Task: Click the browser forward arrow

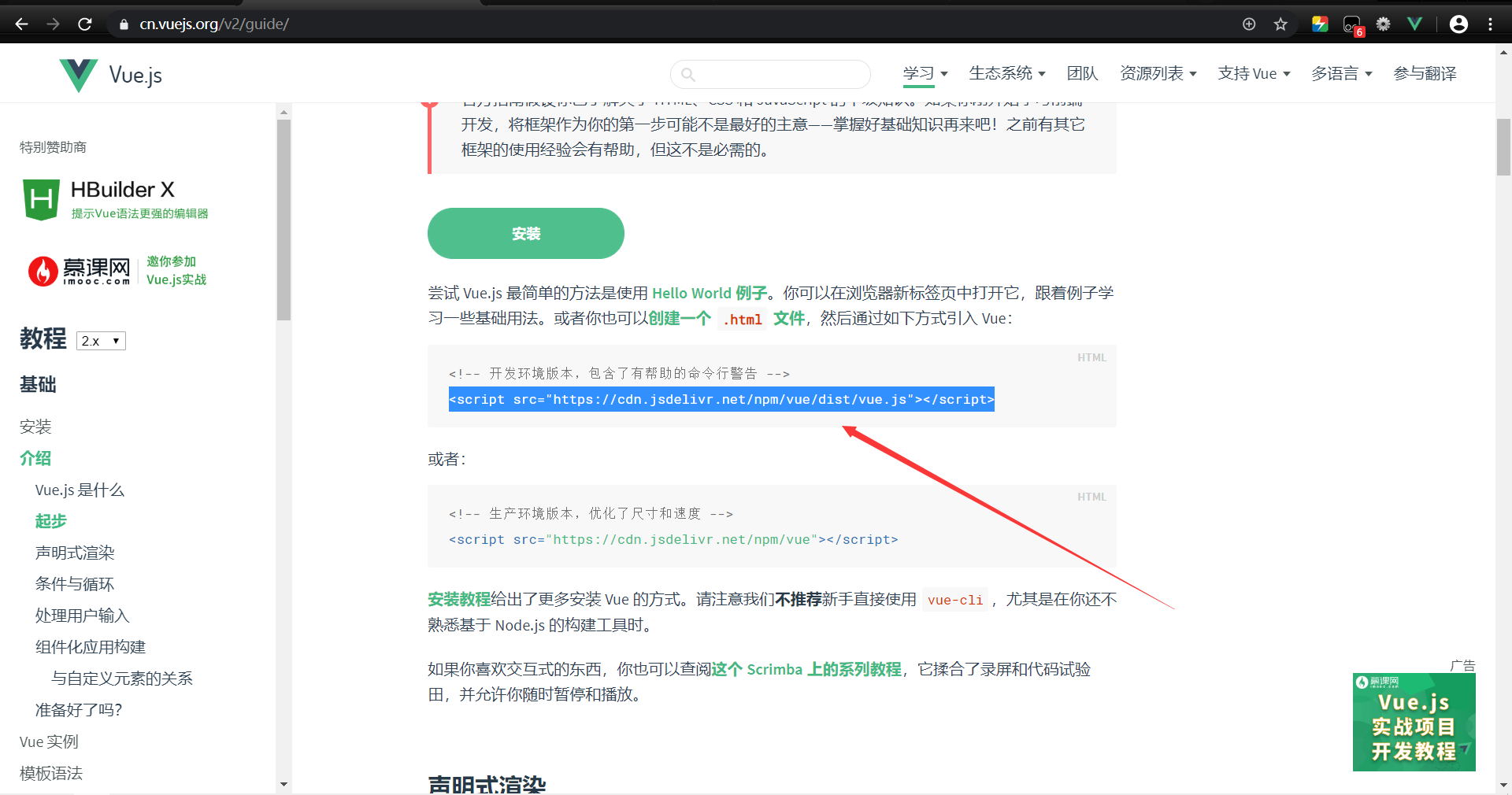Action: (53, 24)
